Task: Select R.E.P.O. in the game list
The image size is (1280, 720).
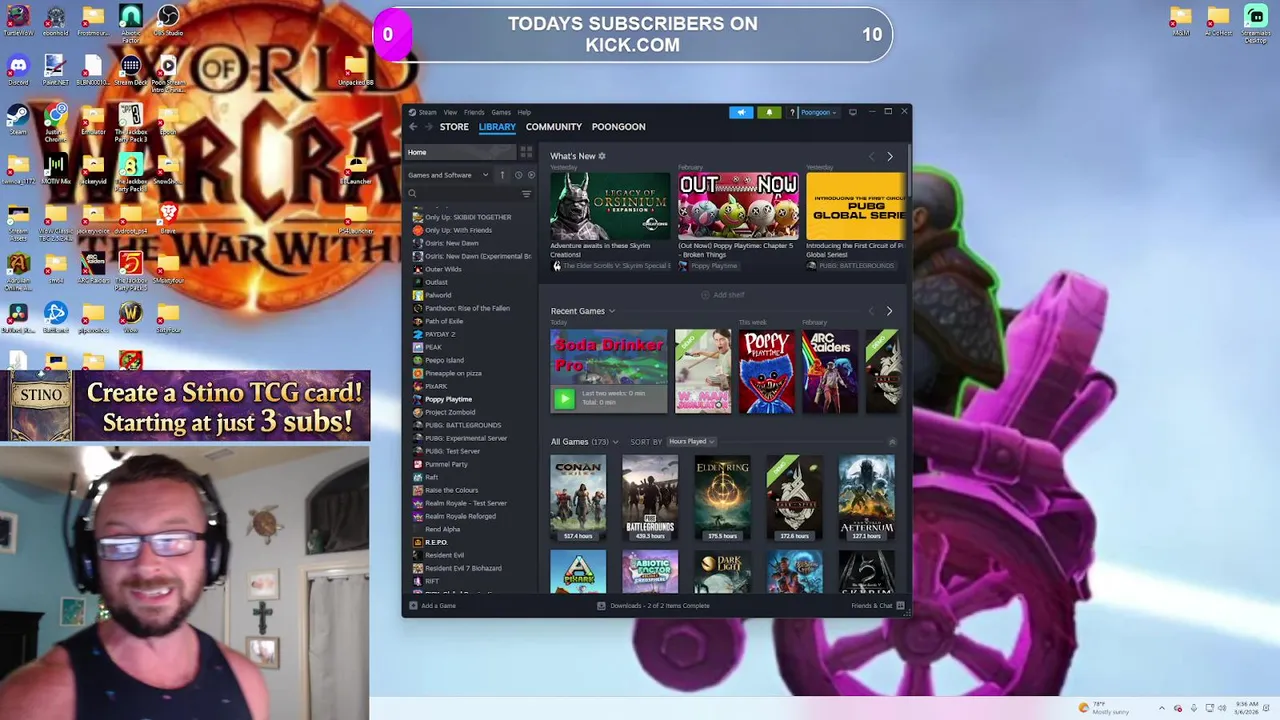Action: pos(436,542)
